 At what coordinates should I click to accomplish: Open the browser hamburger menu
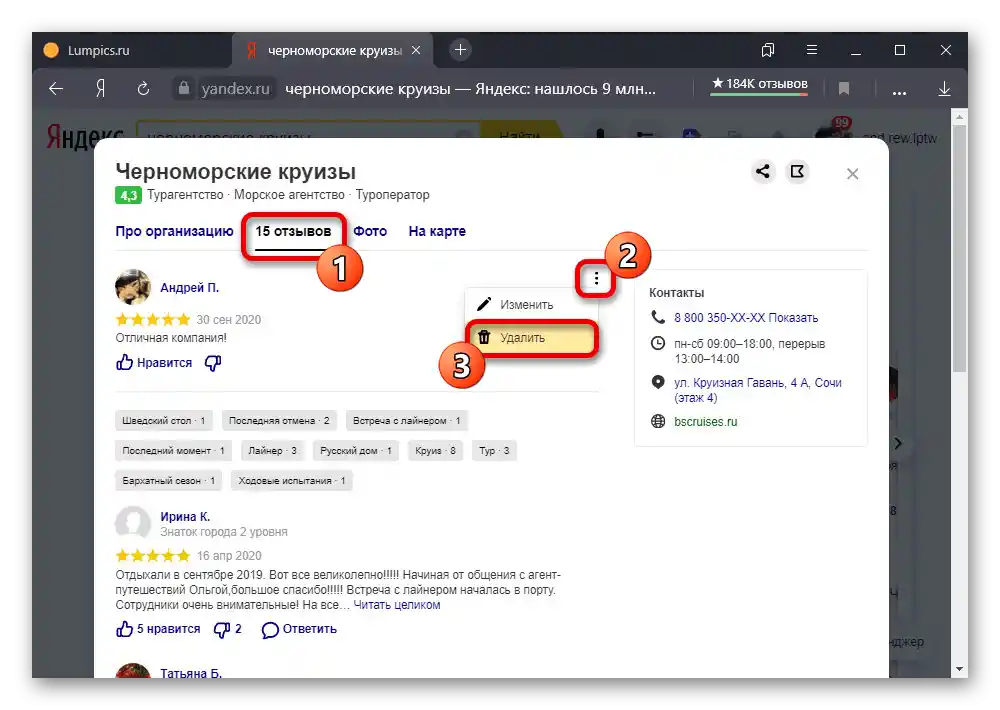pos(812,50)
